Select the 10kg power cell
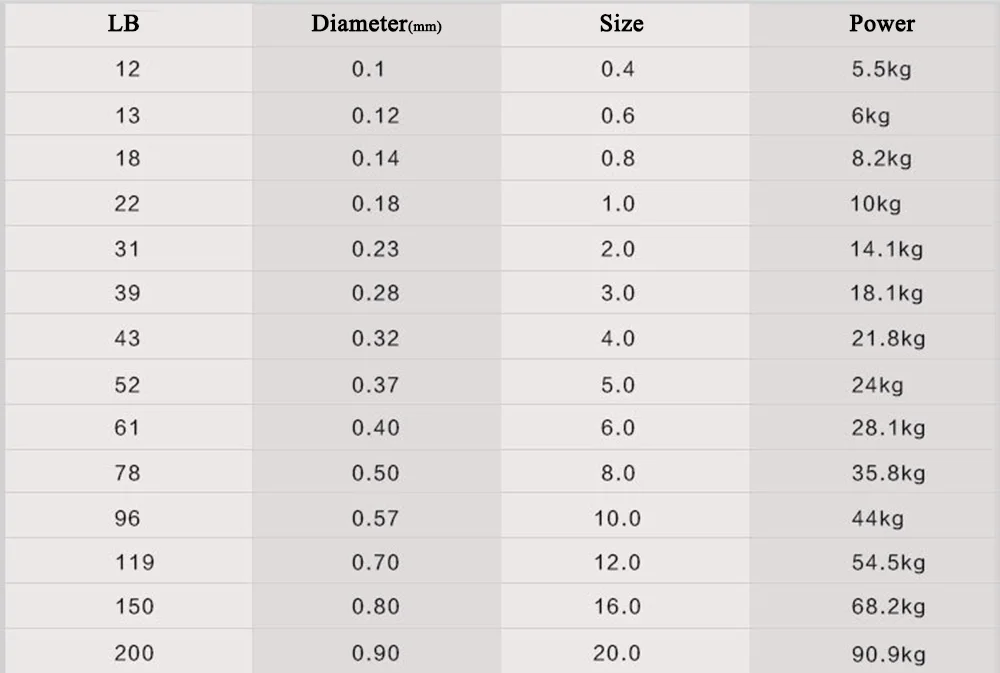This screenshot has height=673, width=1000. click(x=875, y=204)
